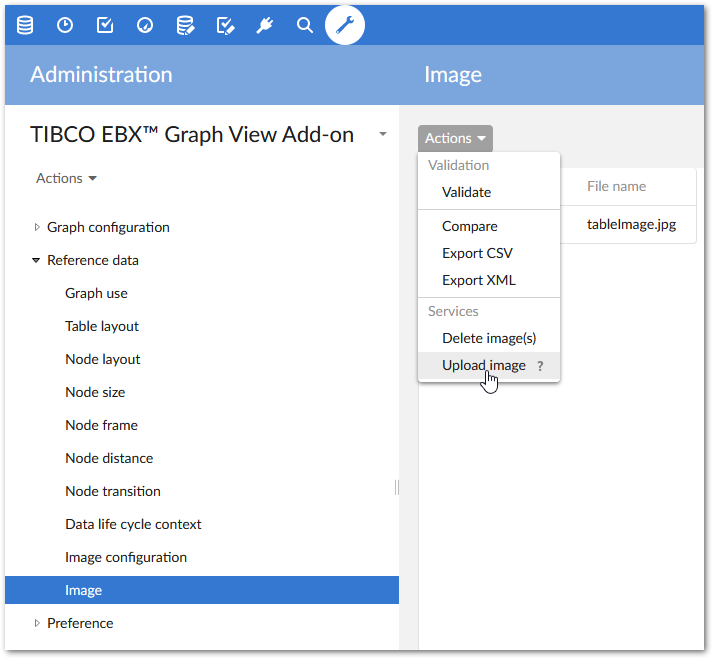Viewport: 713px width, 659px height.
Task: Open the plug icon in top bar
Action: click(x=265, y=25)
